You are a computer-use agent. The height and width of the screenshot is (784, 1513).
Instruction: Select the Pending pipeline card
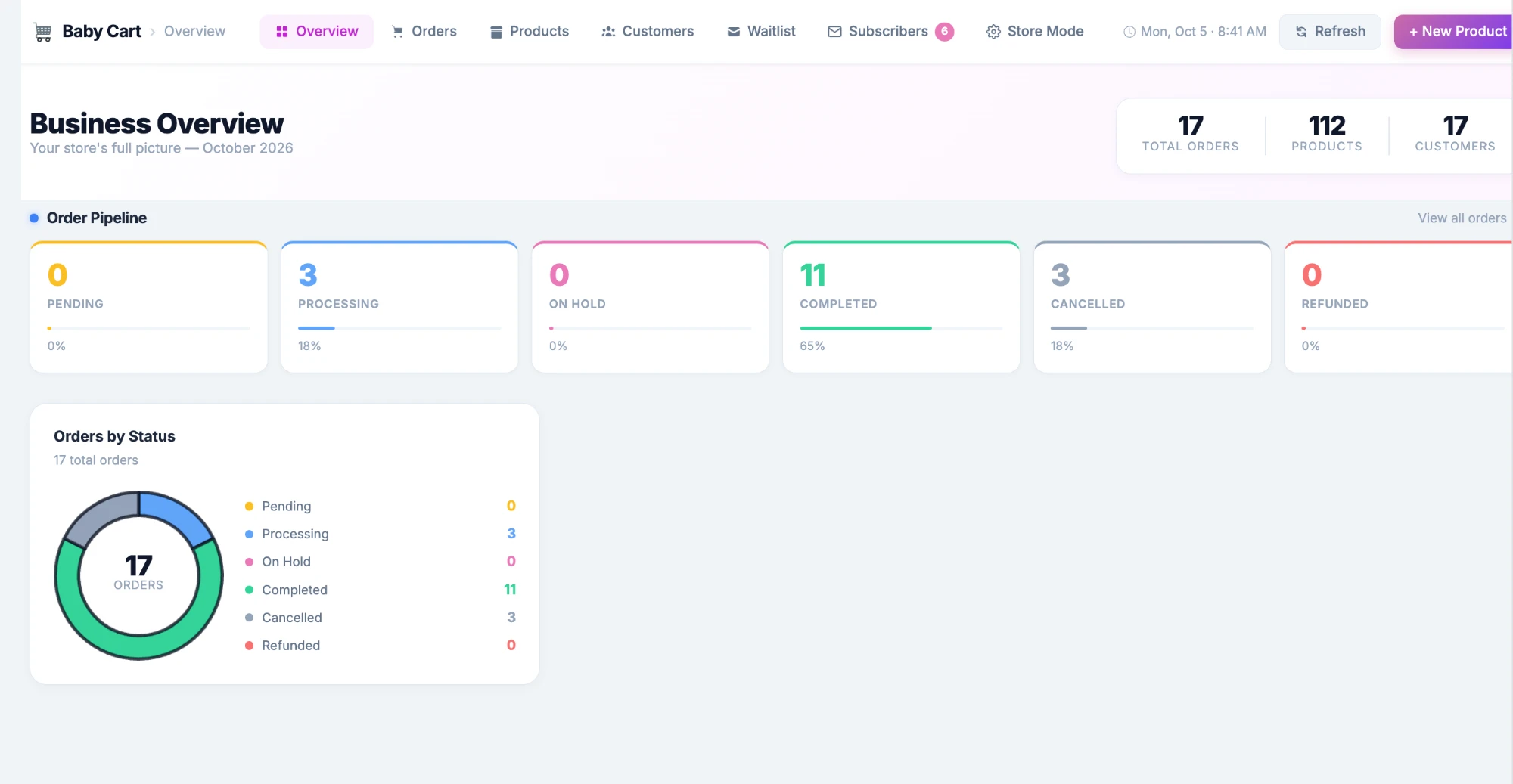[x=149, y=307]
